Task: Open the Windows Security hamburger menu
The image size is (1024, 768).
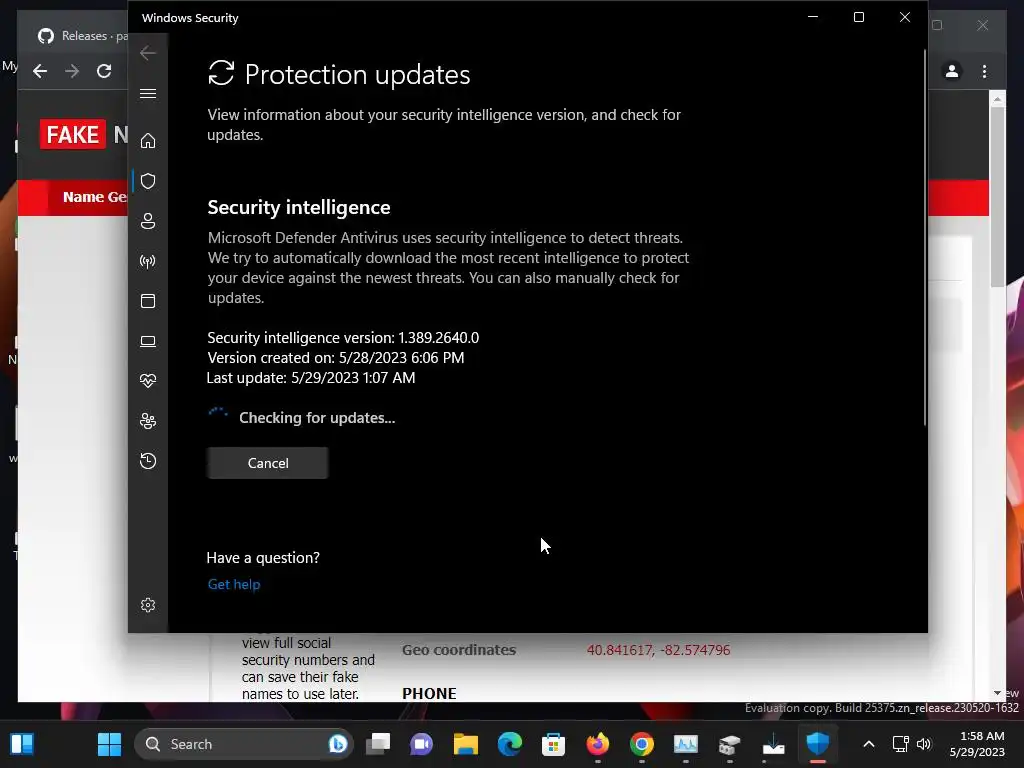Action: tap(148, 93)
